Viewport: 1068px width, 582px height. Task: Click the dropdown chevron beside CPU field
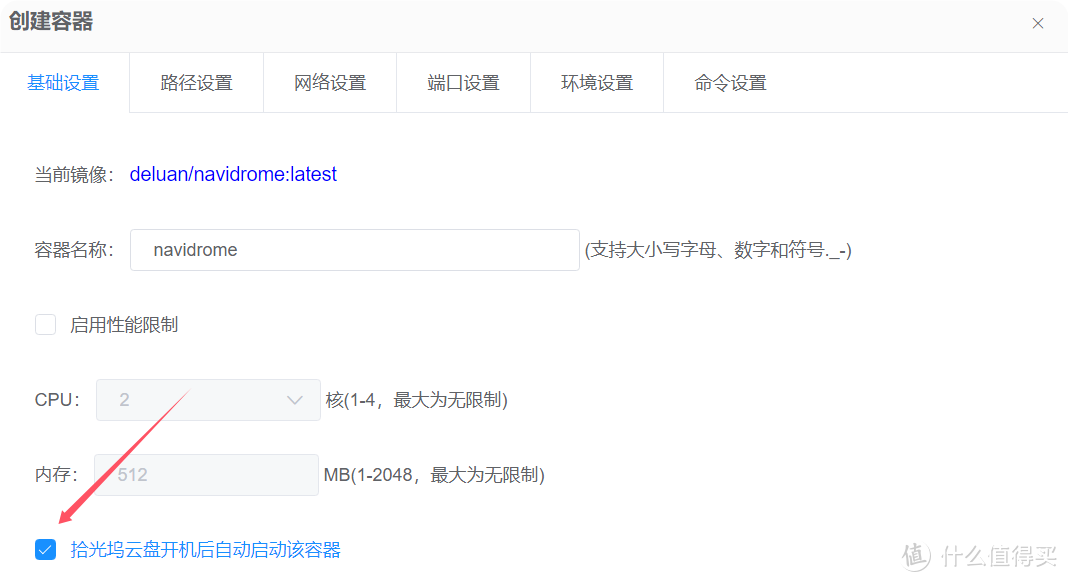click(x=295, y=399)
